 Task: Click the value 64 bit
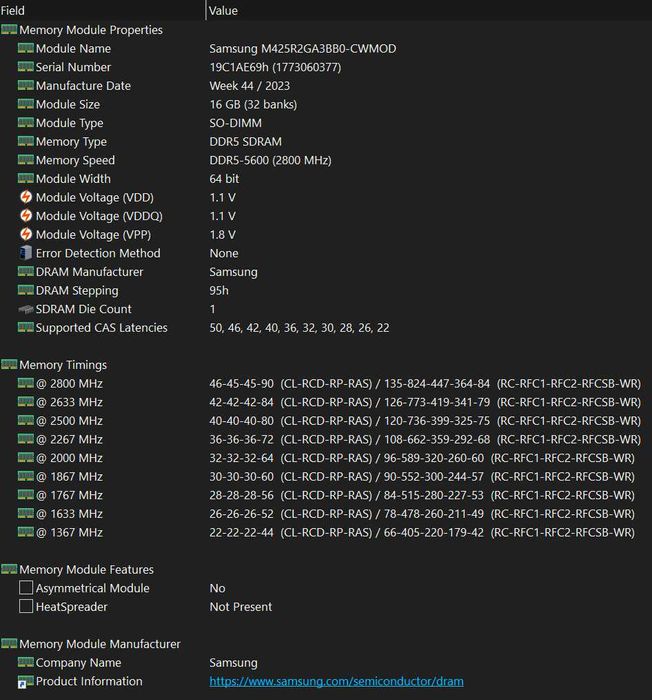224,179
